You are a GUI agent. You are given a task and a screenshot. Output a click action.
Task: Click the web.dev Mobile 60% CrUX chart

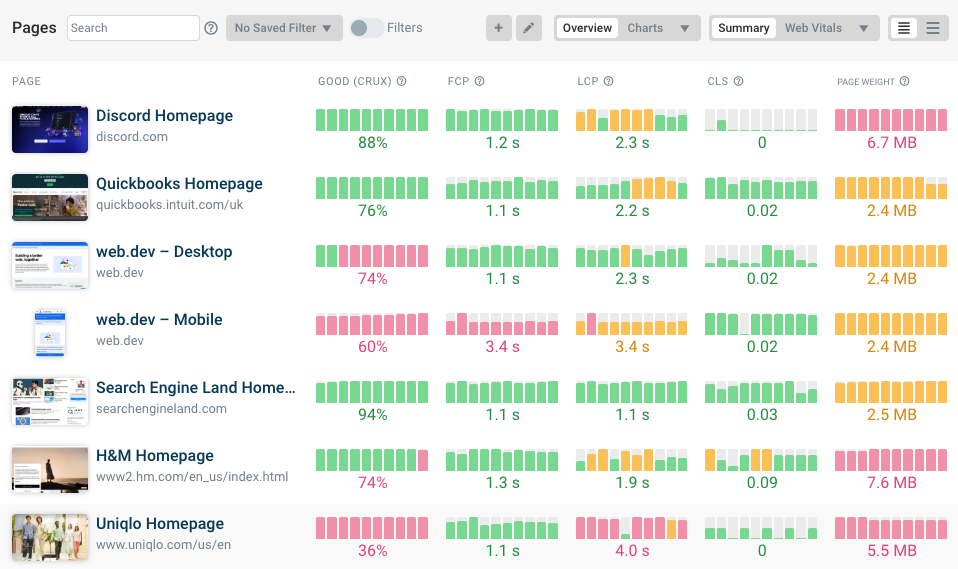(x=372, y=324)
